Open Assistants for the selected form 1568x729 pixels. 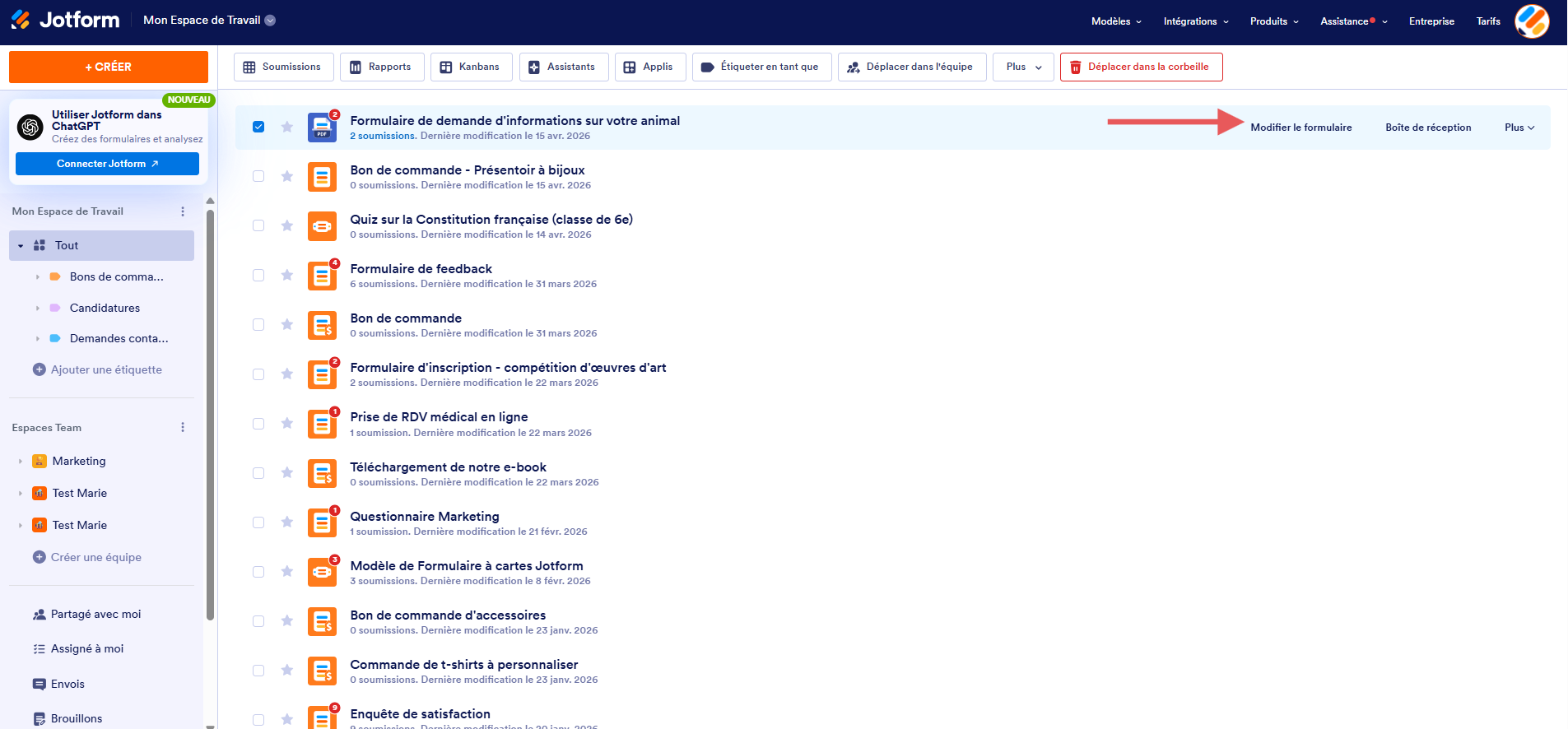tap(563, 67)
